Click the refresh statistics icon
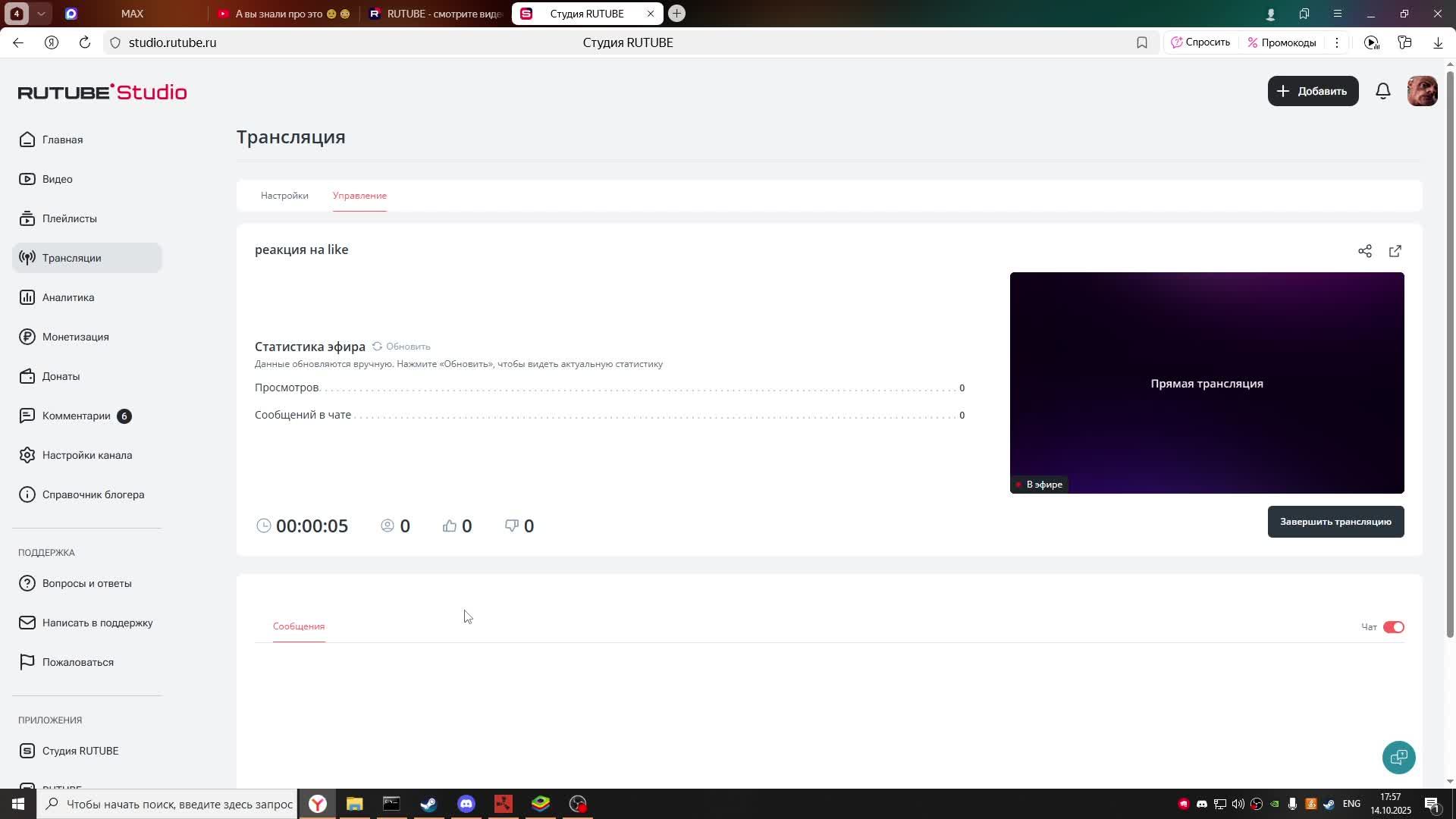This screenshot has height=819, width=1456. pos(377,347)
